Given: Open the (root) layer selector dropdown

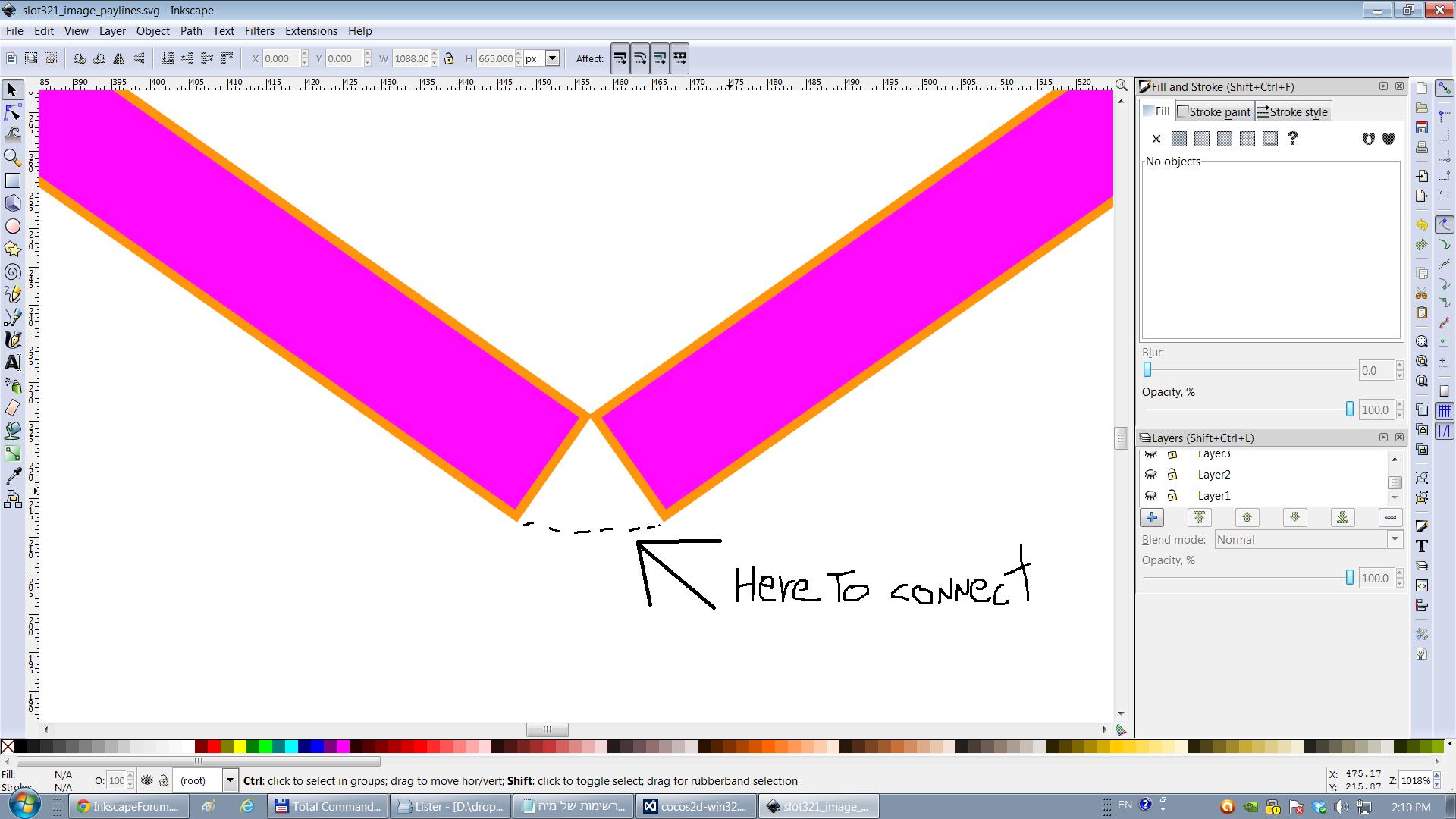Looking at the screenshot, I should tap(230, 780).
